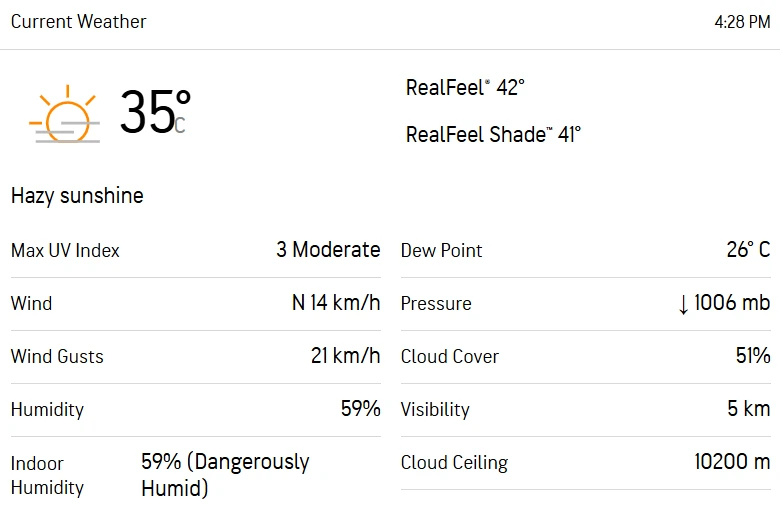Click the Visibility 5 km row
Image resolution: width=780 pixels, height=532 pixels.
[x=586, y=410]
